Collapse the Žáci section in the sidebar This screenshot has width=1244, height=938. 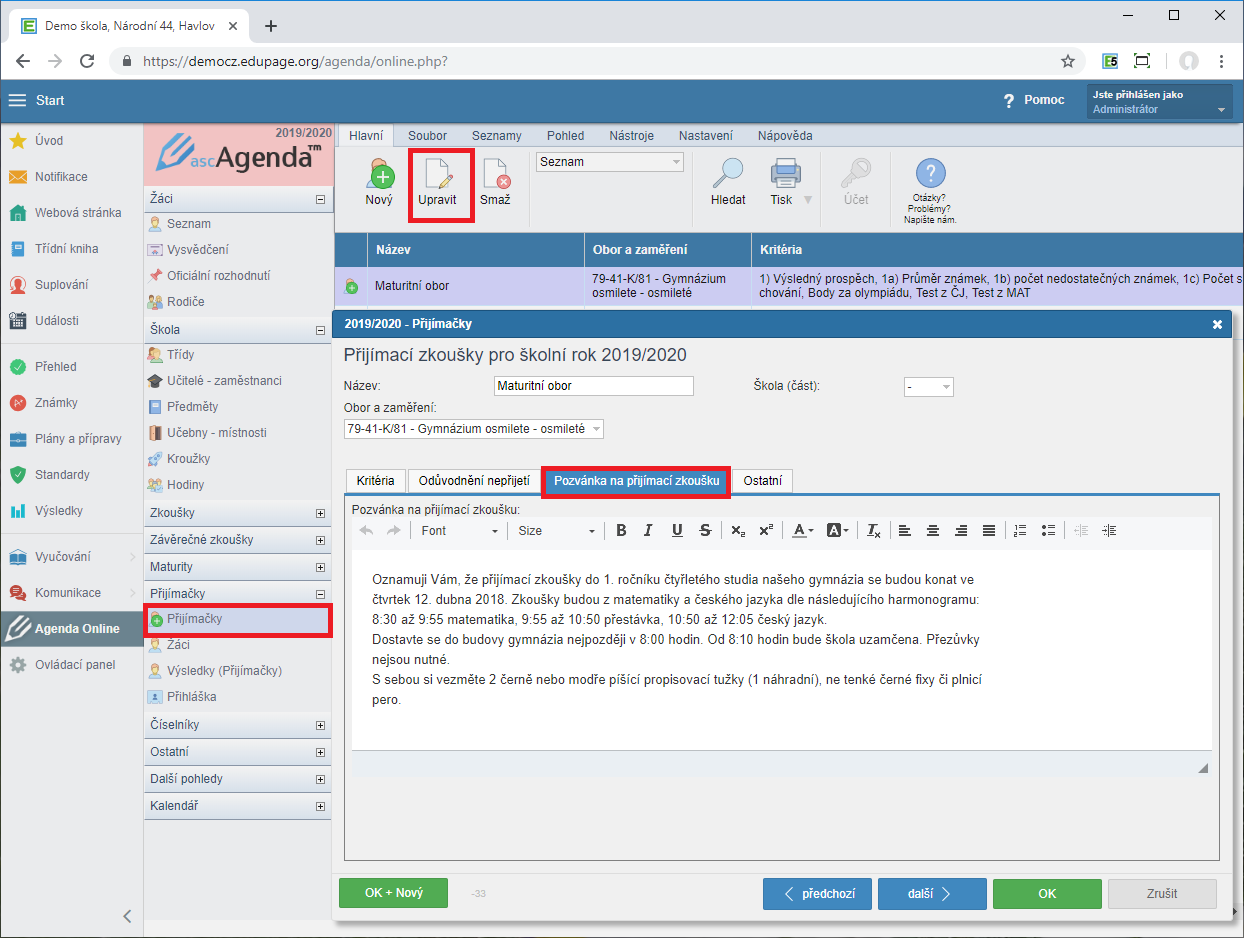pyautogui.click(x=320, y=199)
